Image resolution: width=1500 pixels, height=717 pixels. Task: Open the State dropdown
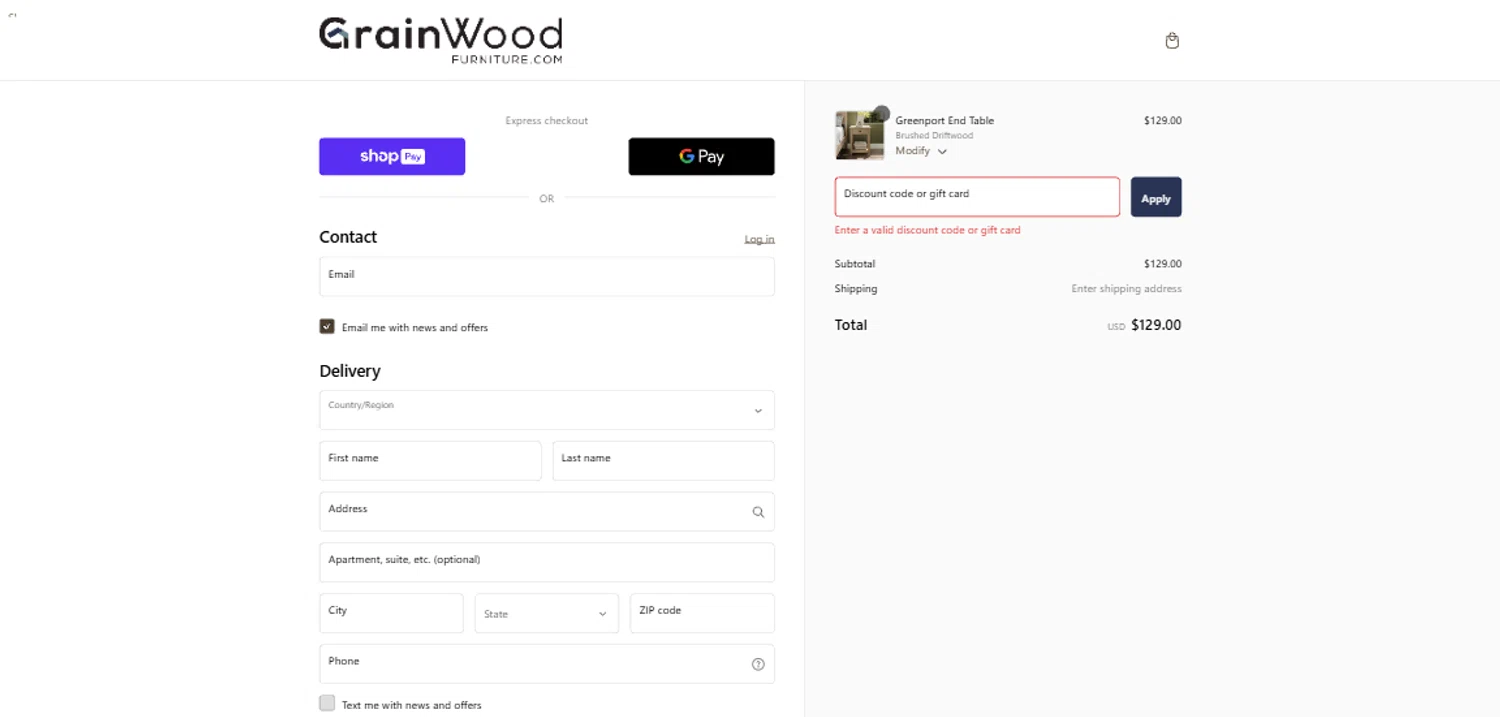click(546, 613)
